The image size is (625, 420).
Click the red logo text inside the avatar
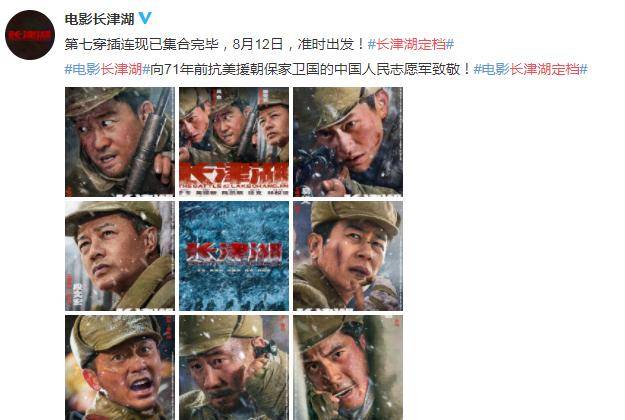click(x=30, y=35)
